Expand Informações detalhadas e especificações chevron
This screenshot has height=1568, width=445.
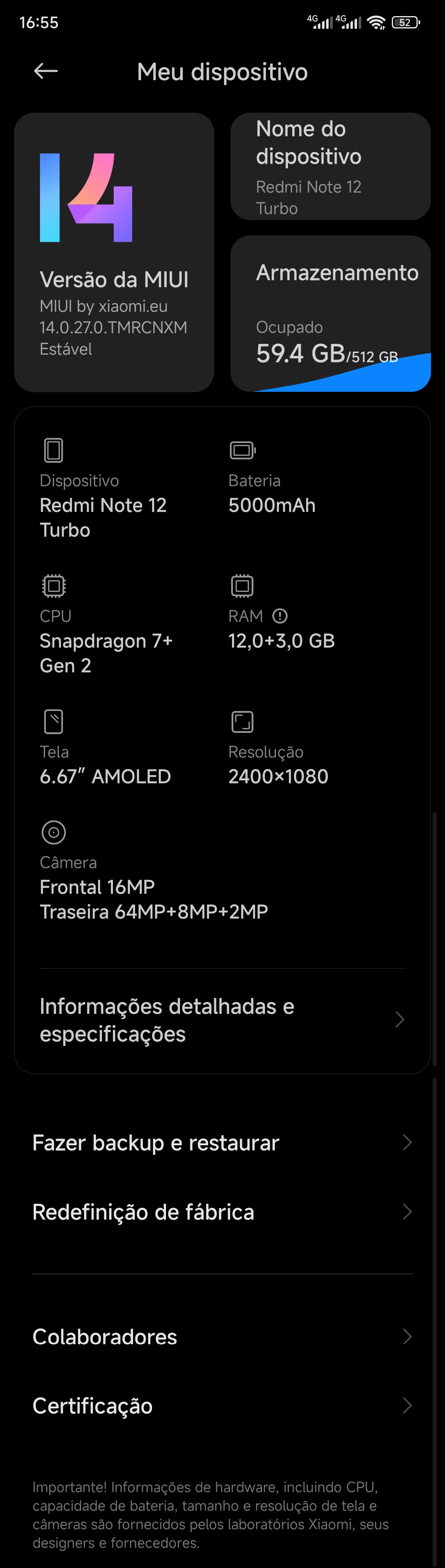point(399,1019)
